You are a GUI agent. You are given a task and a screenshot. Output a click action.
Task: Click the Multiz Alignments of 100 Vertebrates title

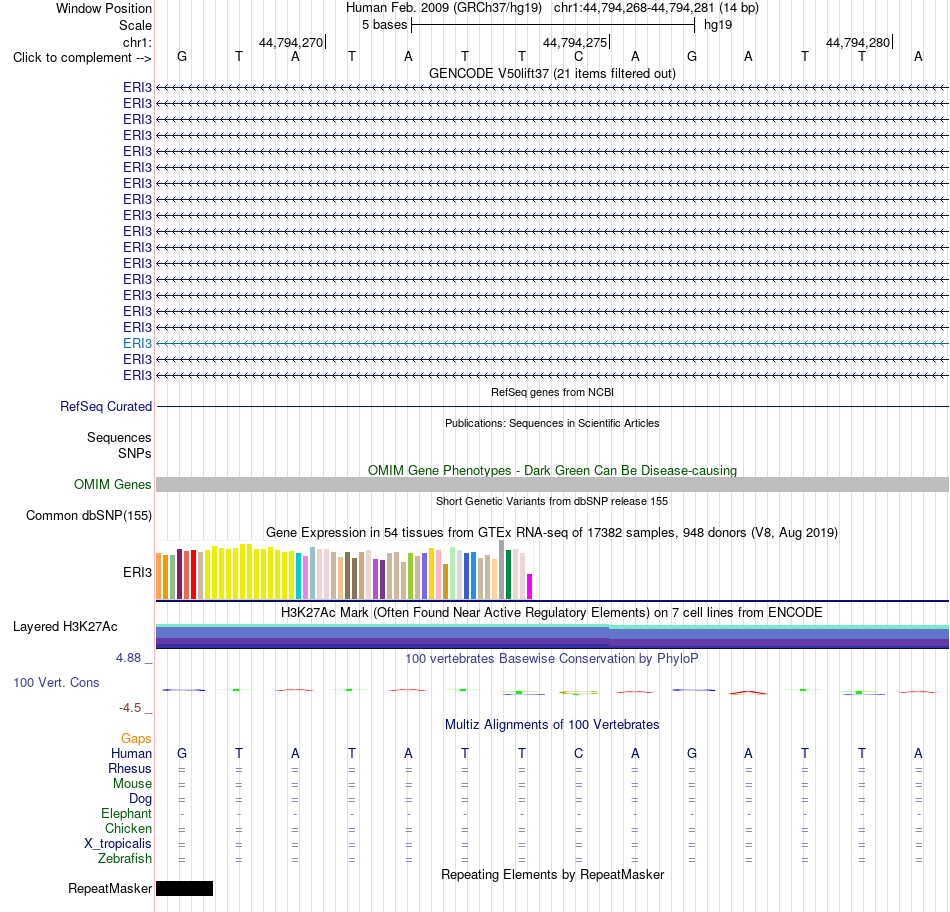[552, 725]
